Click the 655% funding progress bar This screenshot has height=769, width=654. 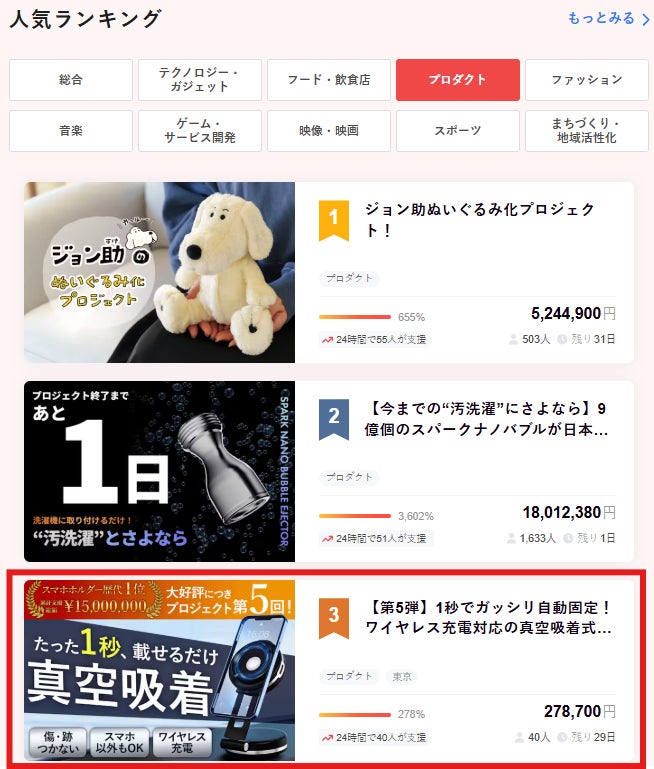pos(355,317)
